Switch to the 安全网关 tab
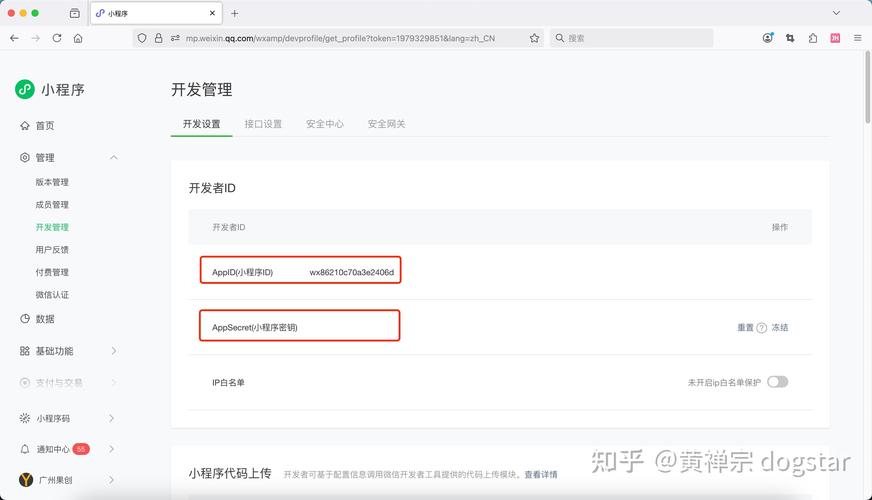This screenshot has height=500, width=872. 387,124
